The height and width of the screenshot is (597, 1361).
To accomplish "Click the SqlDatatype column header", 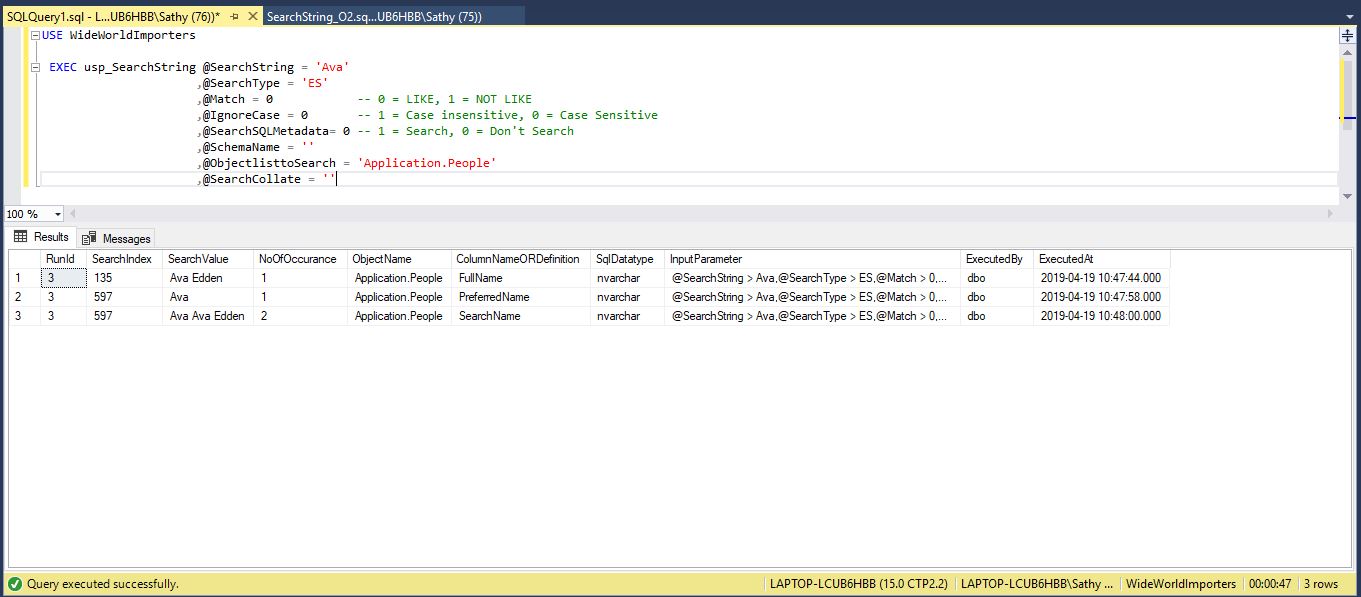I will [x=627, y=259].
